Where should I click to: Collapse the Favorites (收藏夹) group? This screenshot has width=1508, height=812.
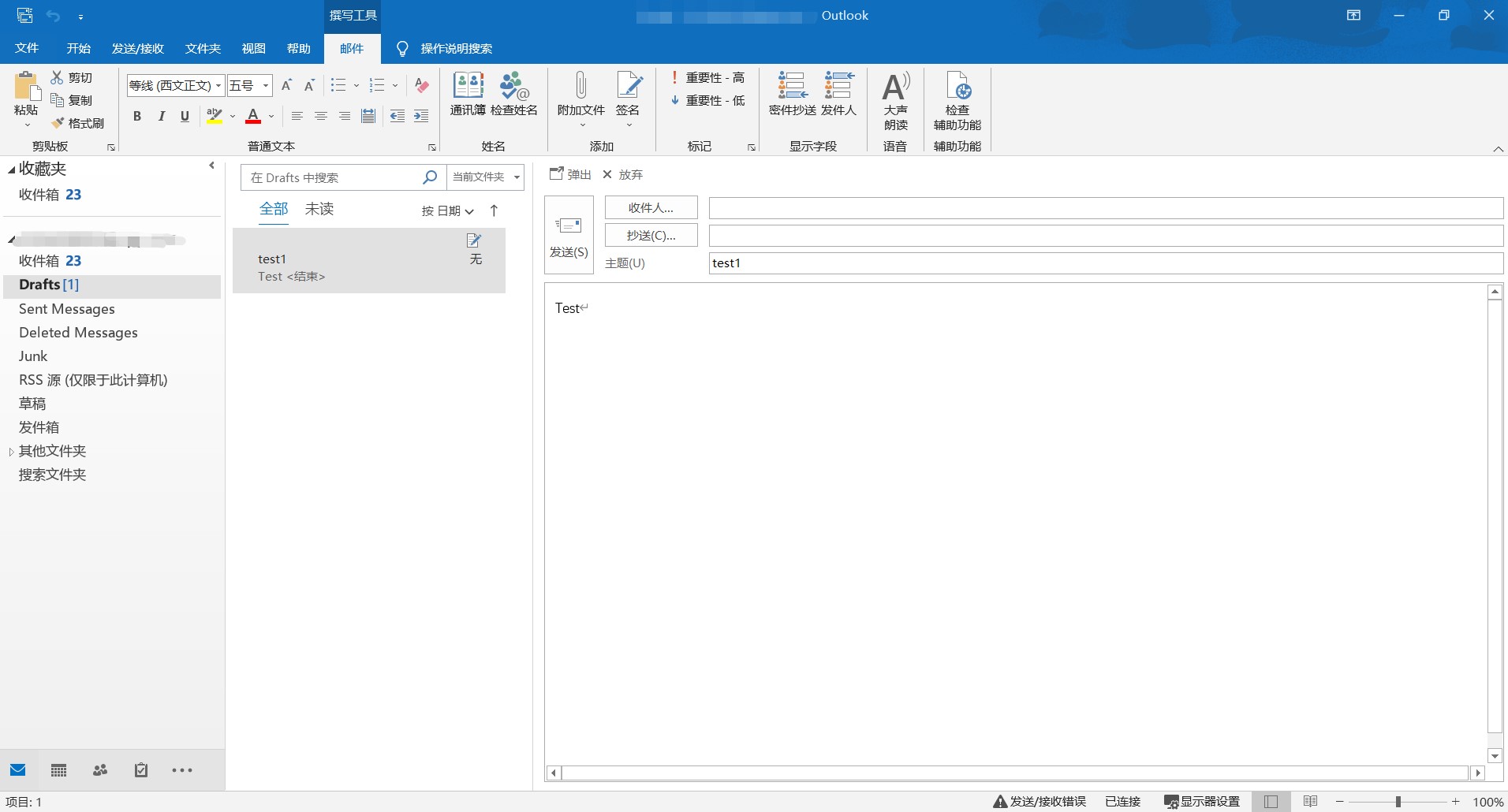tap(11, 169)
